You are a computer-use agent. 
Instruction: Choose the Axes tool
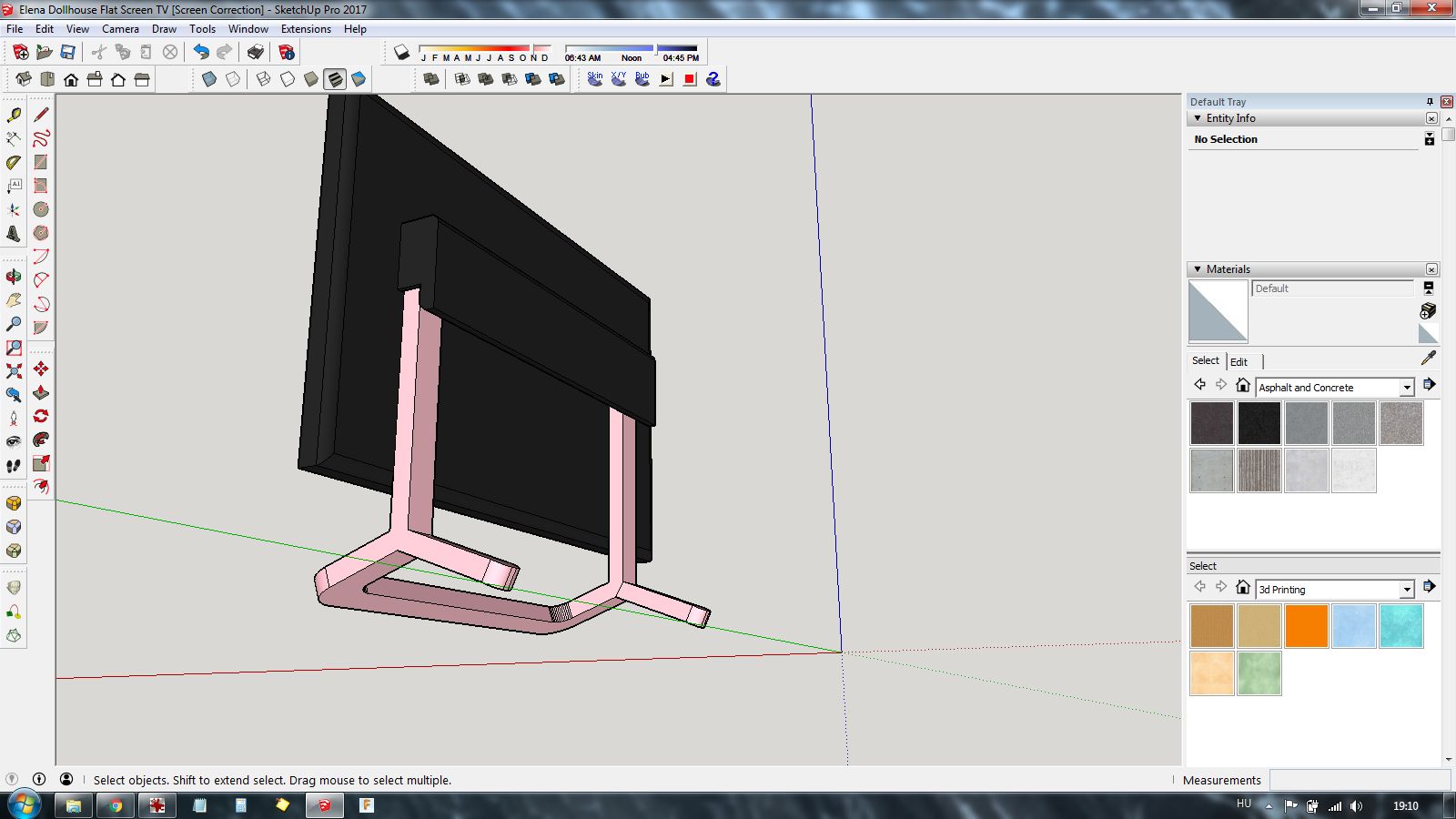coord(14,209)
